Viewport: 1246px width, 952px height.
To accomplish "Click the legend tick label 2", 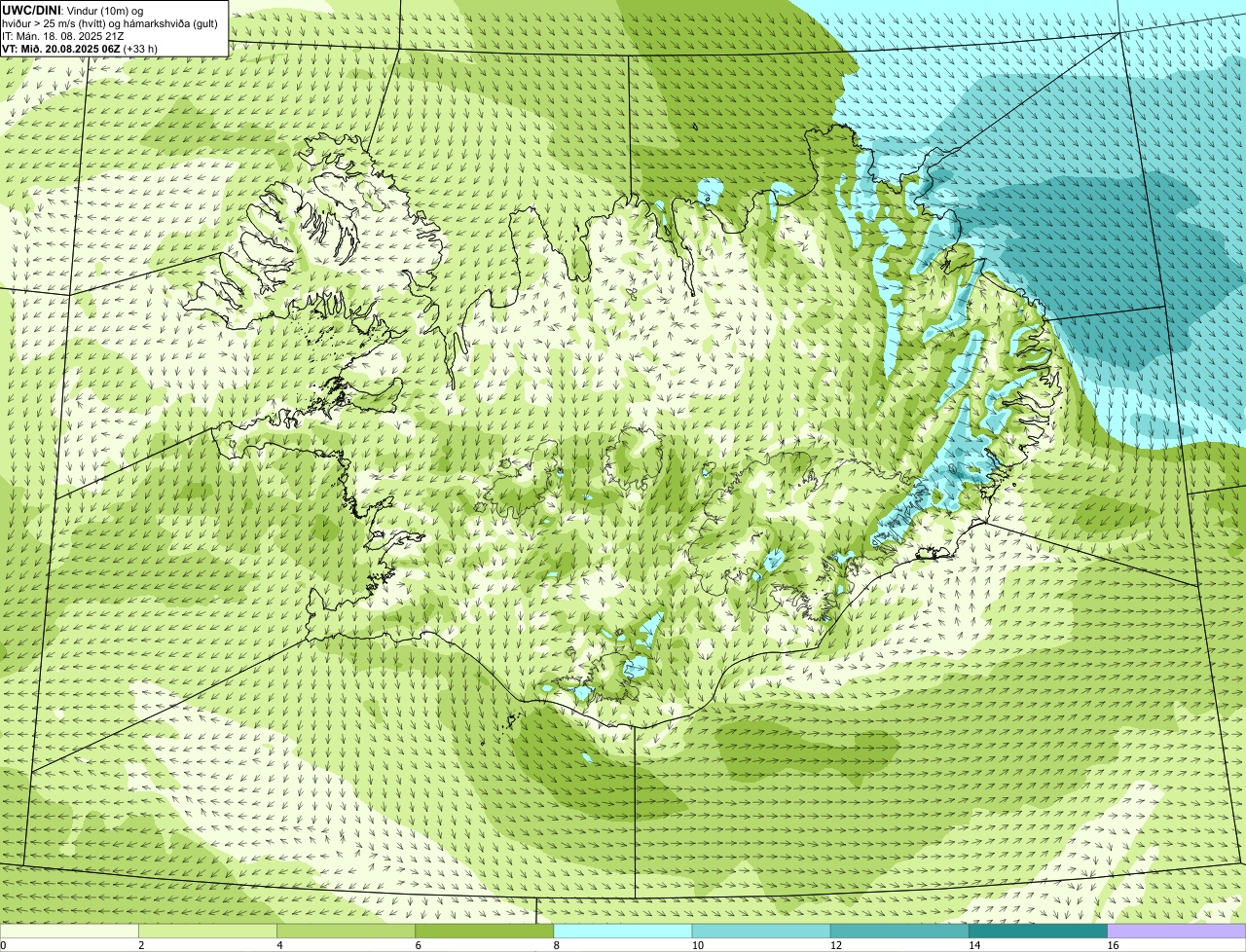I will click(141, 945).
